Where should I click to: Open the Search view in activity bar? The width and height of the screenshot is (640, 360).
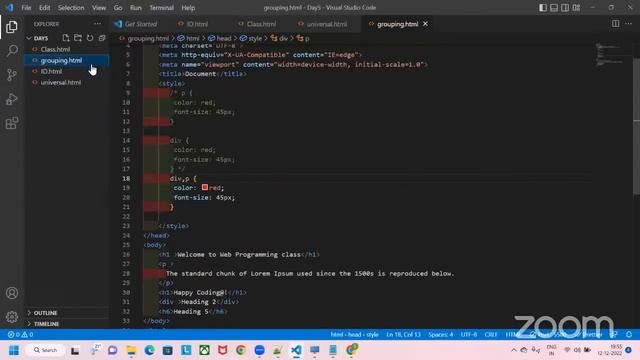(12, 51)
